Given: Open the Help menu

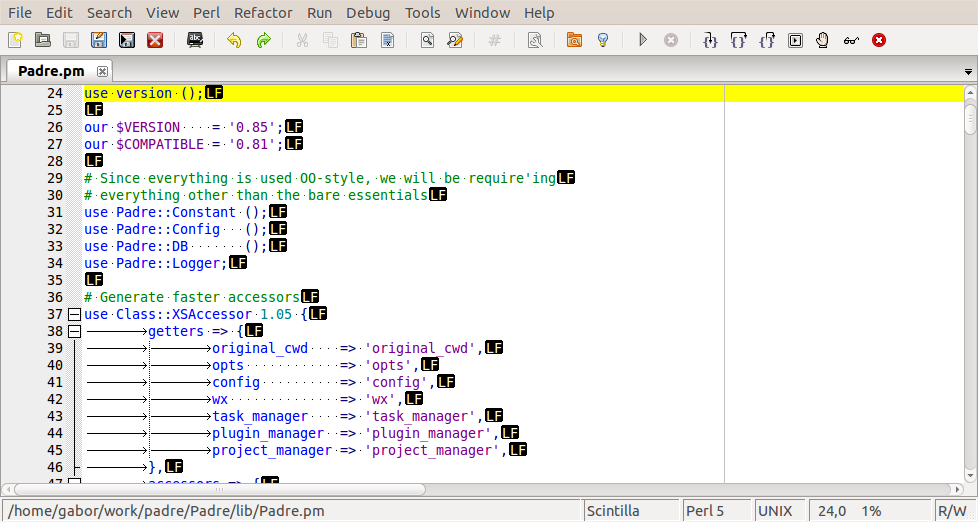Looking at the screenshot, I should 539,12.
